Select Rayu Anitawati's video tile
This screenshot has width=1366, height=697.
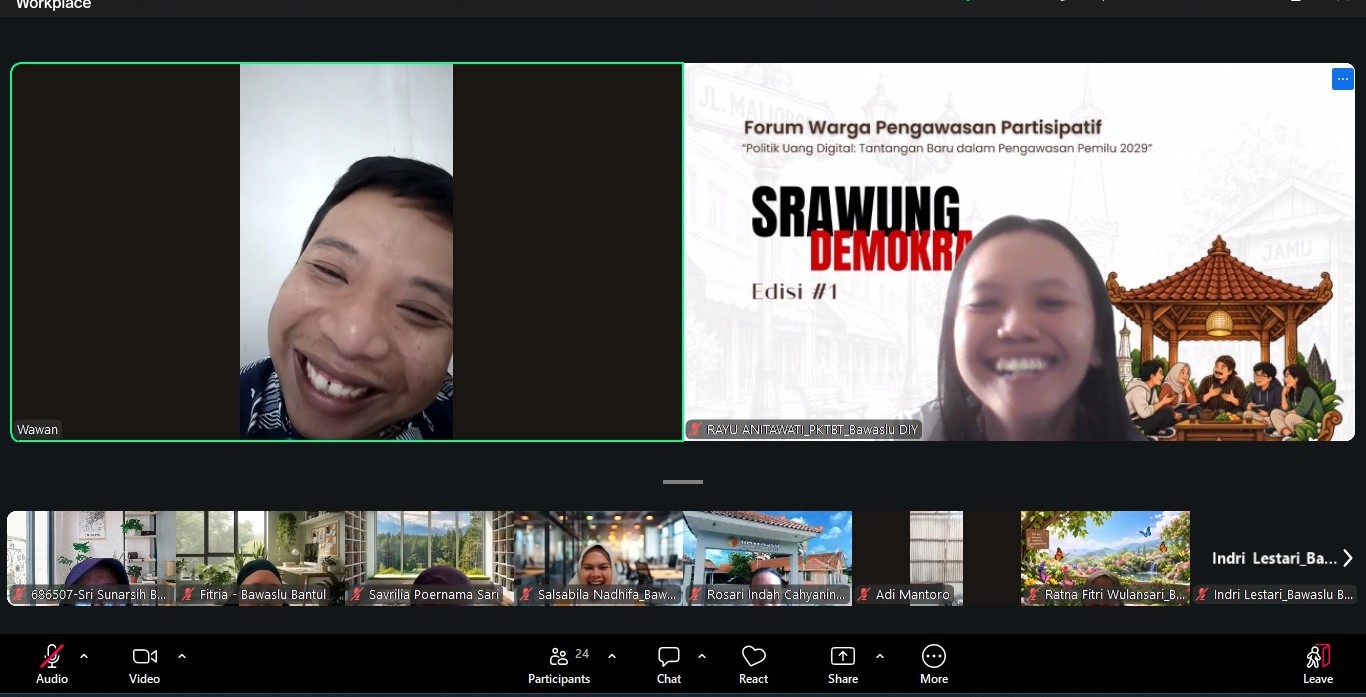1020,252
